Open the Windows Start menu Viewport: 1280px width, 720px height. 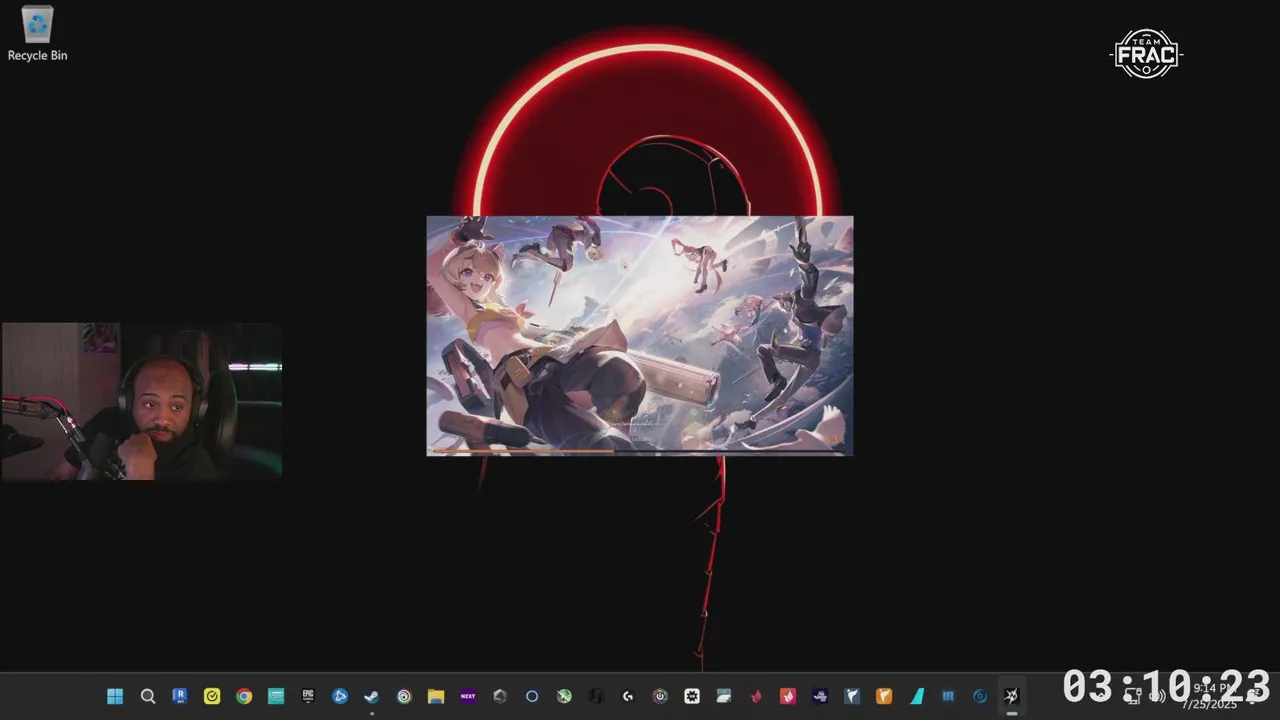click(x=115, y=696)
